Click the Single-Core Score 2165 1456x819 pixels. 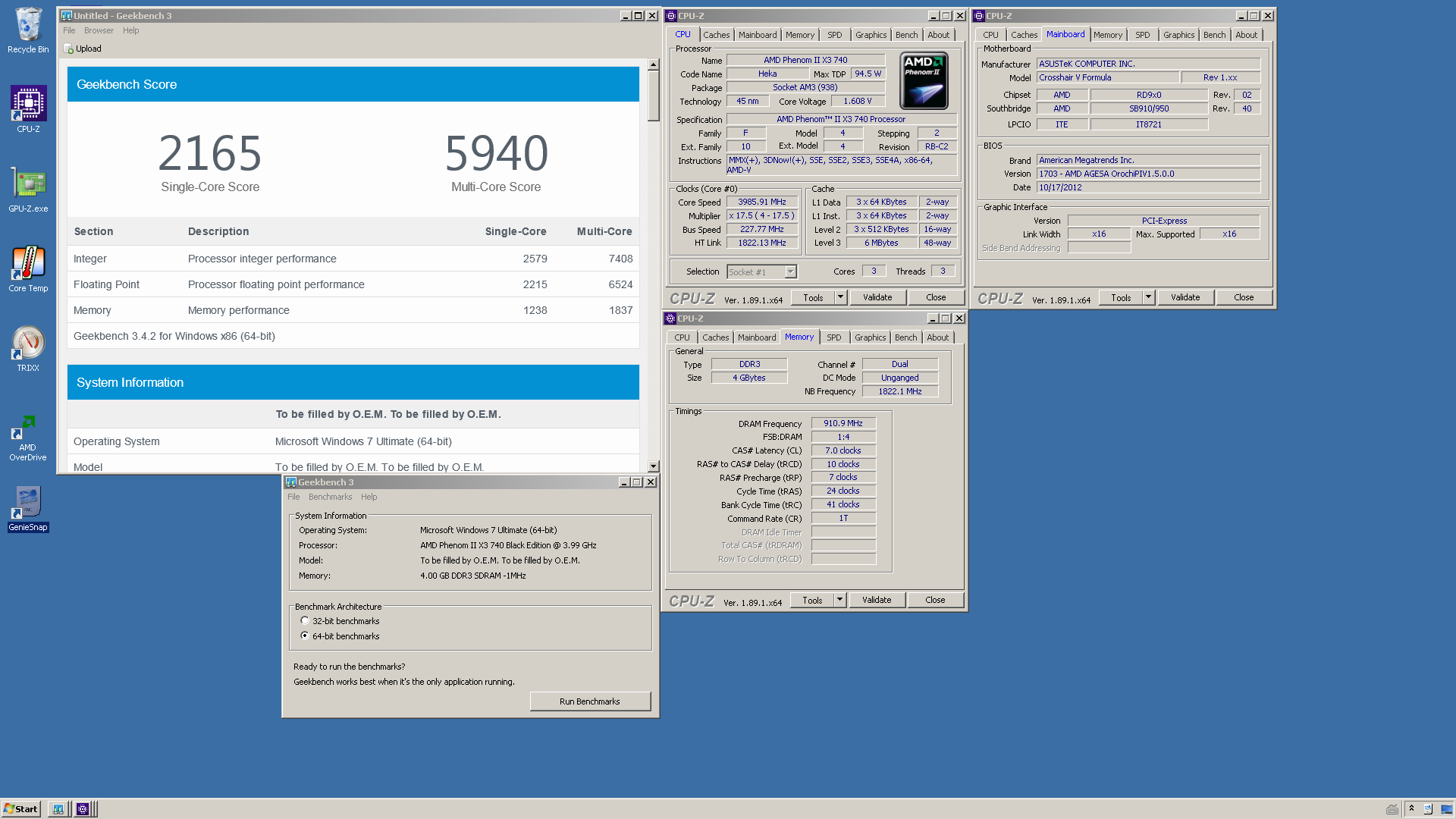[210, 152]
